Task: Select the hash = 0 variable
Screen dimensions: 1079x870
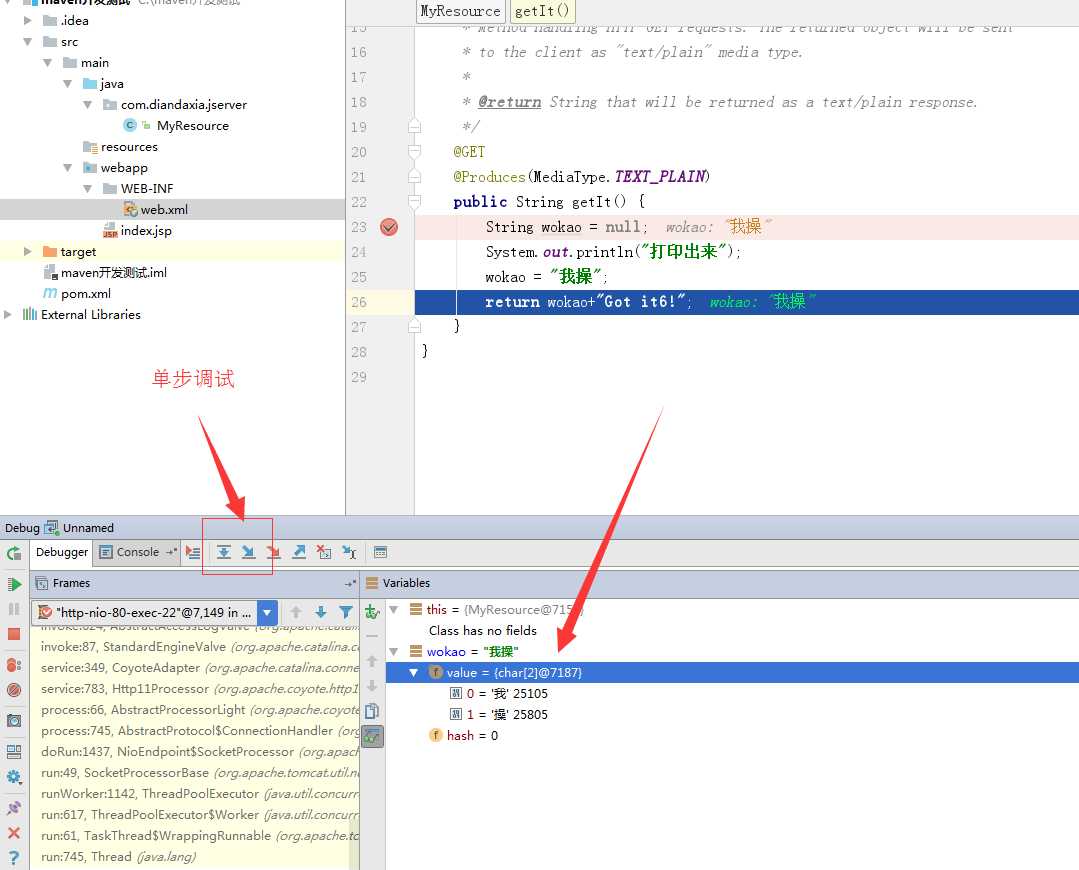Action: (472, 736)
